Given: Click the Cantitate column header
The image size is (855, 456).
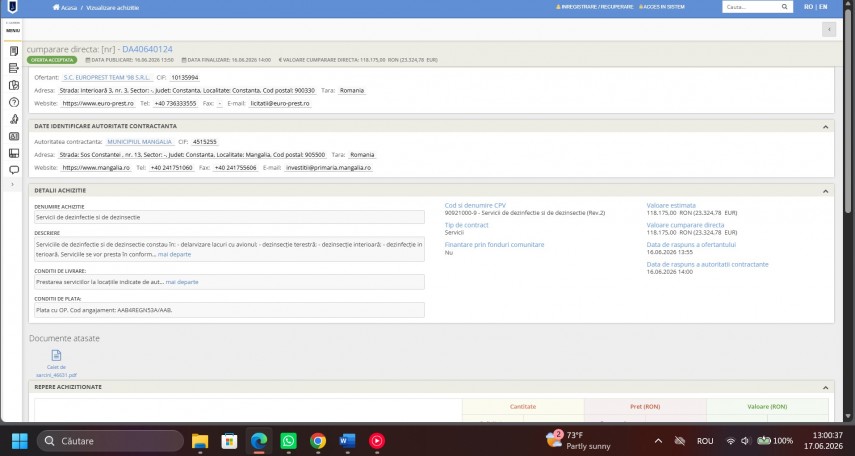Looking at the screenshot, I should (523, 407).
